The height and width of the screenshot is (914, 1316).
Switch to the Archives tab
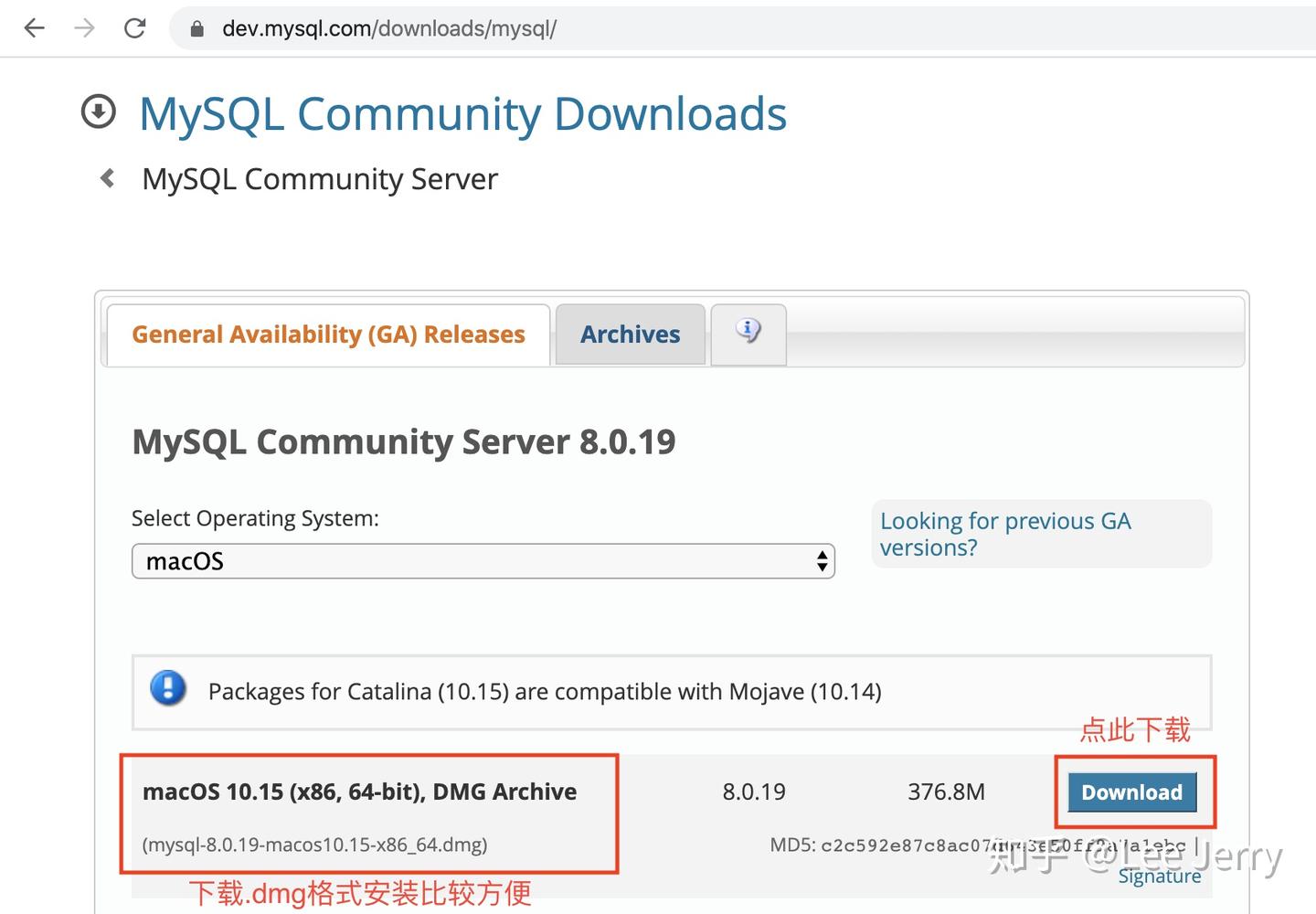coord(630,334)
